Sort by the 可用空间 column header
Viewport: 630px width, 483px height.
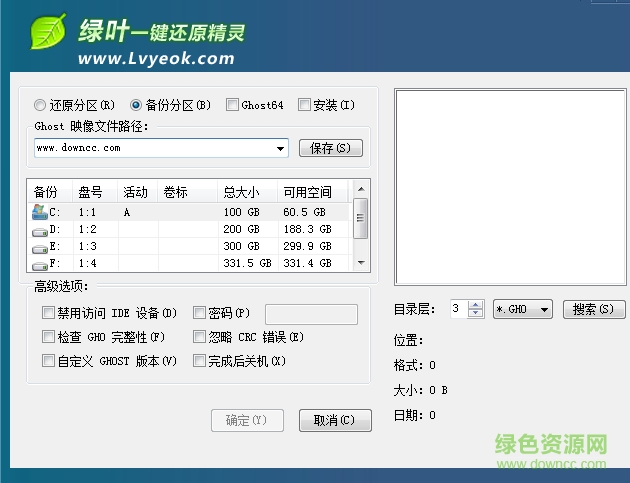click(x=313, y=192)
